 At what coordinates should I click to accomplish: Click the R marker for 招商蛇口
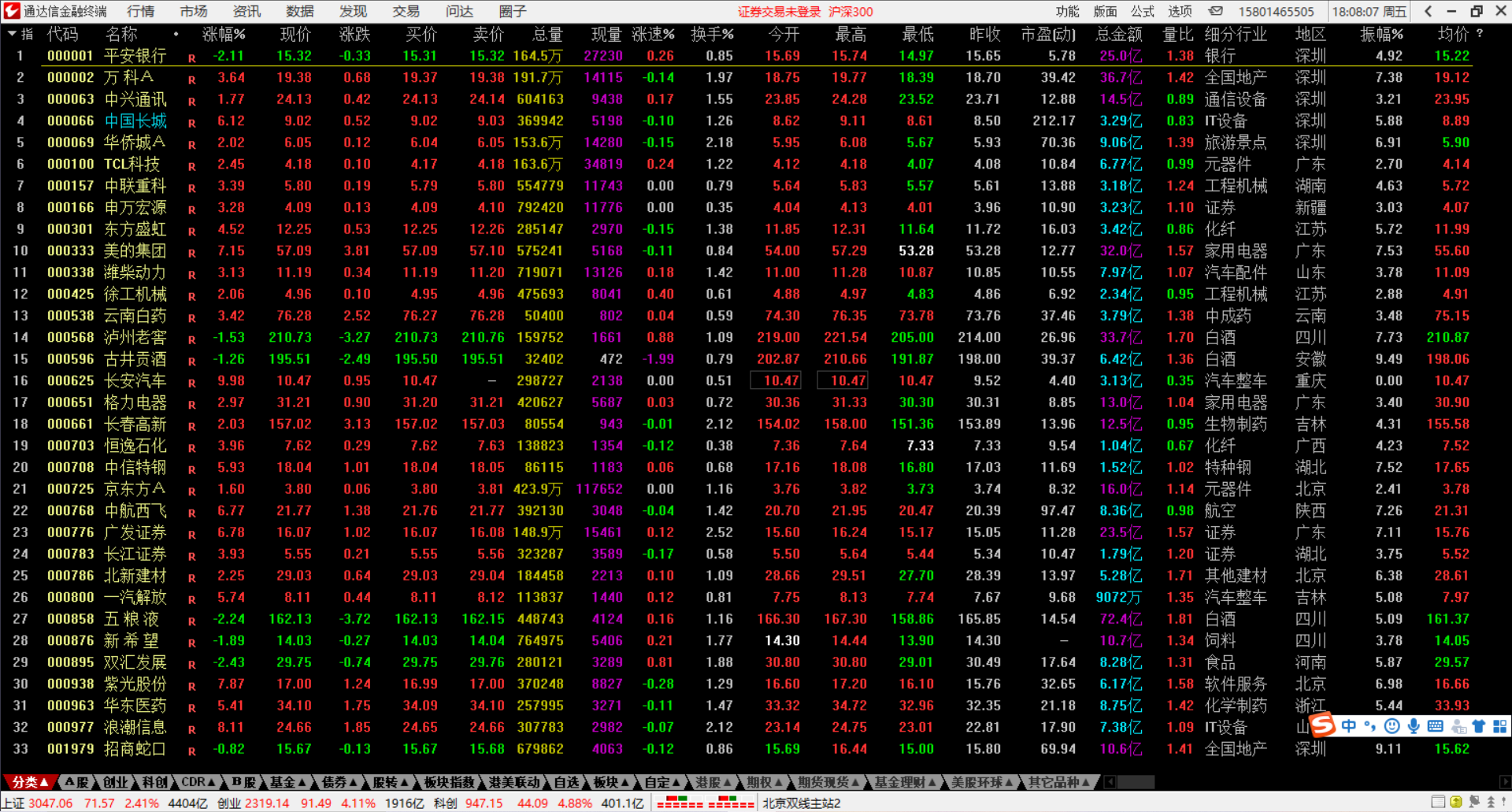(192, 751)
